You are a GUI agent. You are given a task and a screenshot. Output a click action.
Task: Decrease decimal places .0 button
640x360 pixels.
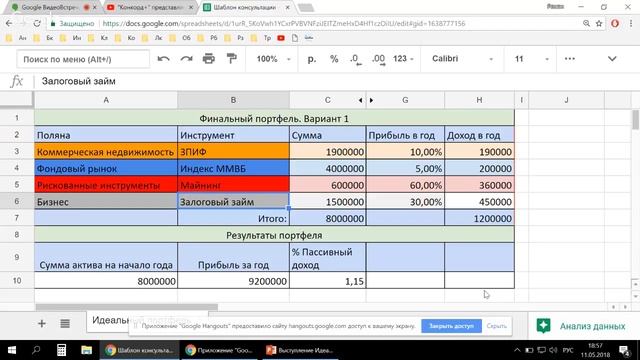(355, 59)
